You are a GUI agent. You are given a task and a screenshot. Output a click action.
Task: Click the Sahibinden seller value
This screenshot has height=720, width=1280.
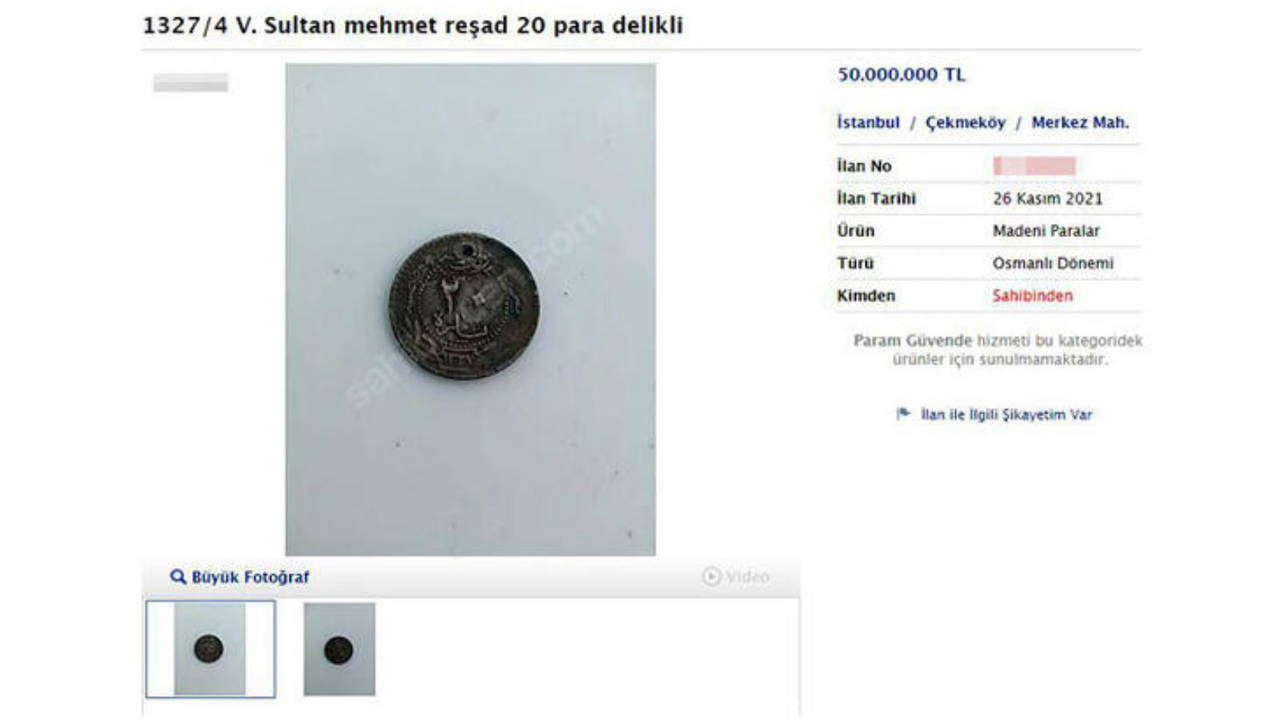pyautogui.click(x=1032, y=296)
